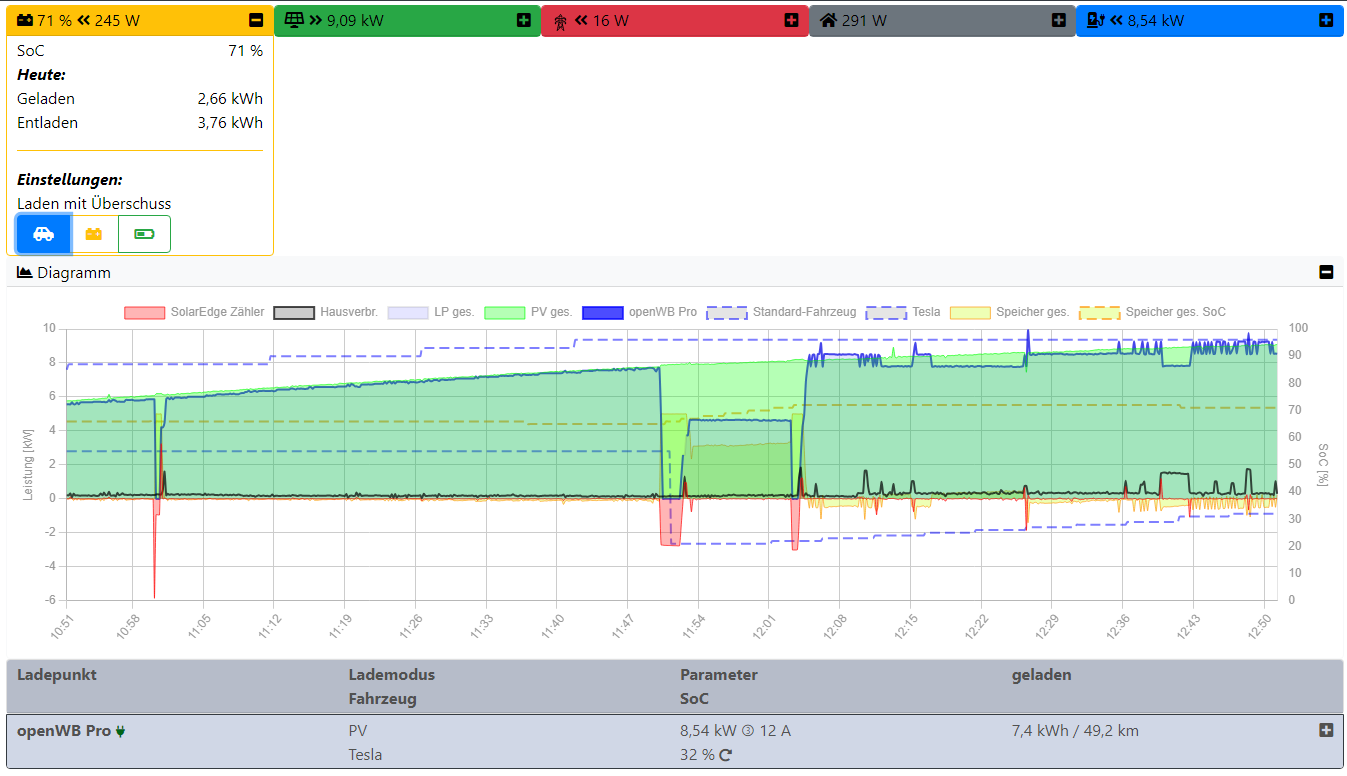Image resolution: width=1347 pixels, height=776 pixels.
Task: Refresh Tesla SoC with reload icon
Action: pyautogui.click(x=726, y=755)
